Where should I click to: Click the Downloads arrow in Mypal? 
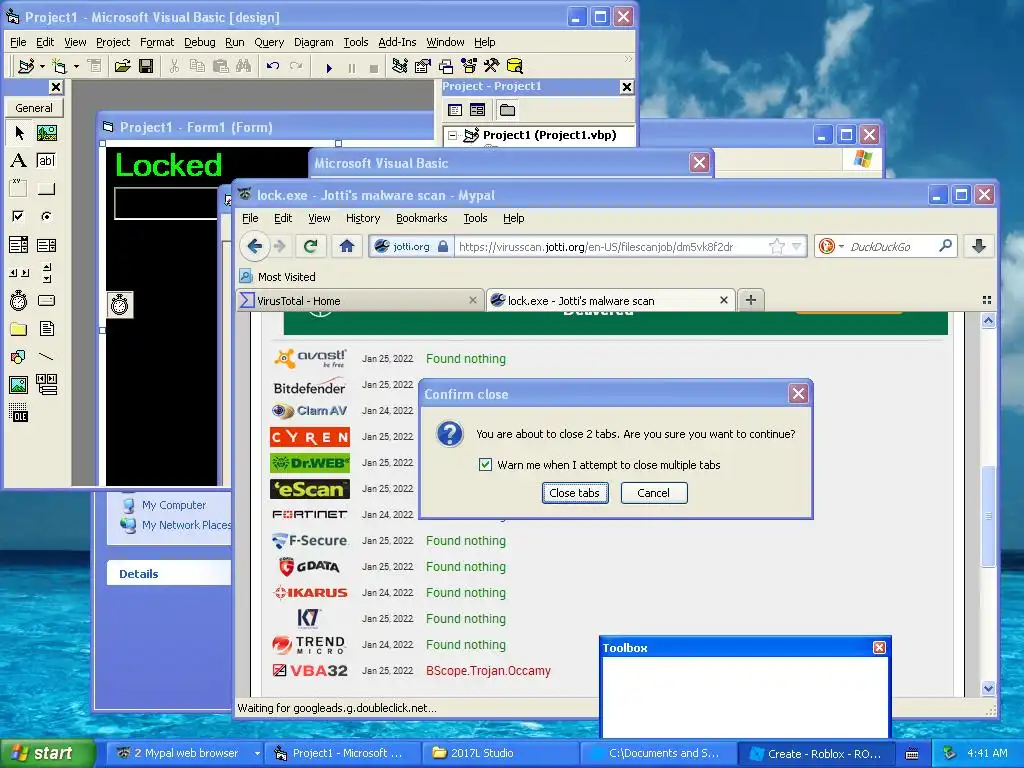[x=978, y=246]
